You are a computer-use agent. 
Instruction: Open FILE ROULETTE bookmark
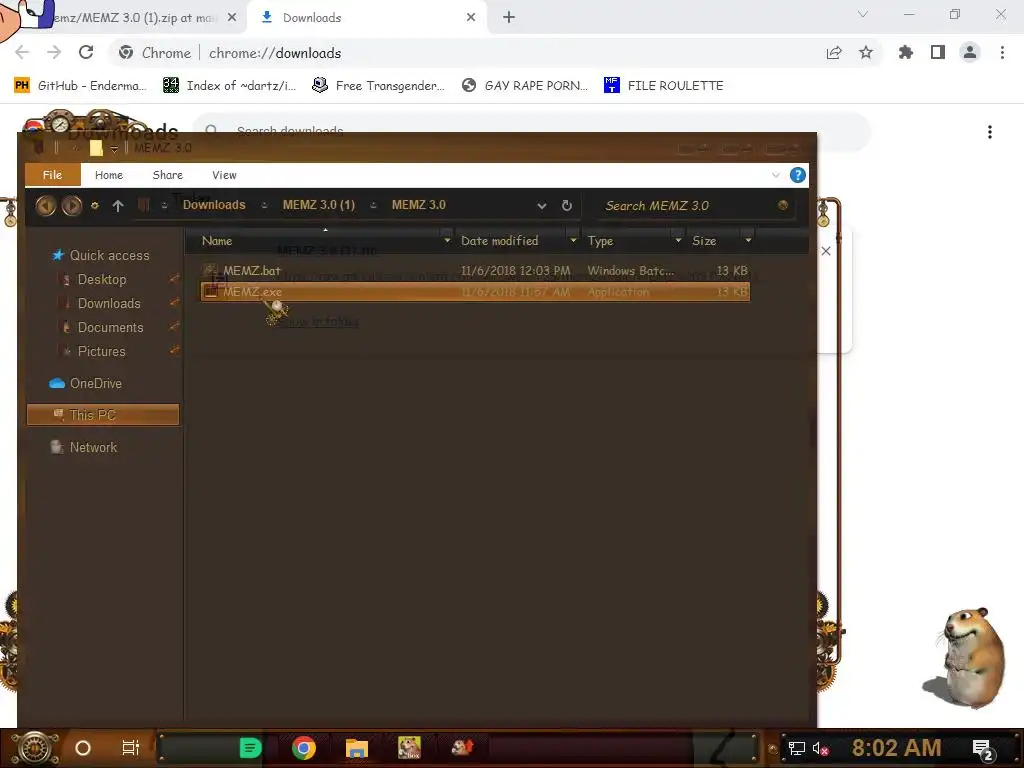[x=664, y=86]
